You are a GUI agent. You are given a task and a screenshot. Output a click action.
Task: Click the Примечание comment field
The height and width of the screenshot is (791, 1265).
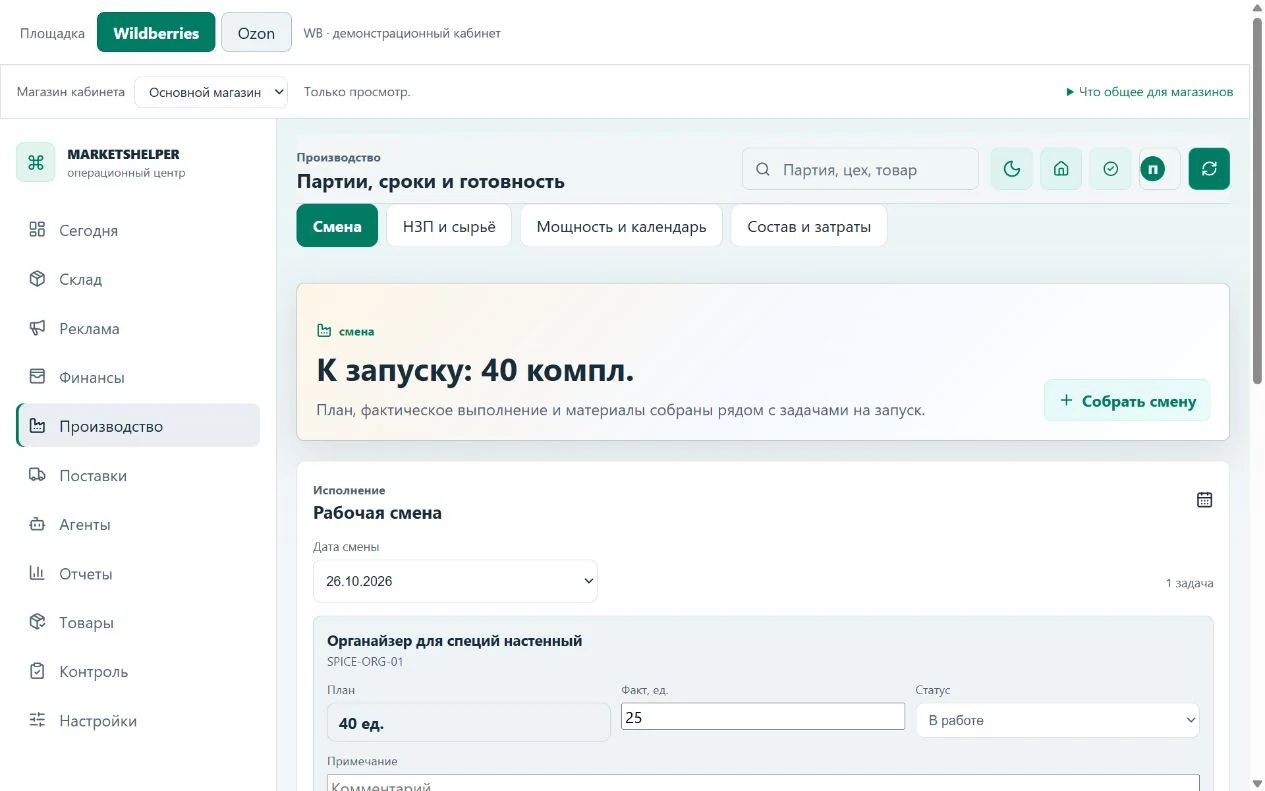point(763,784)
